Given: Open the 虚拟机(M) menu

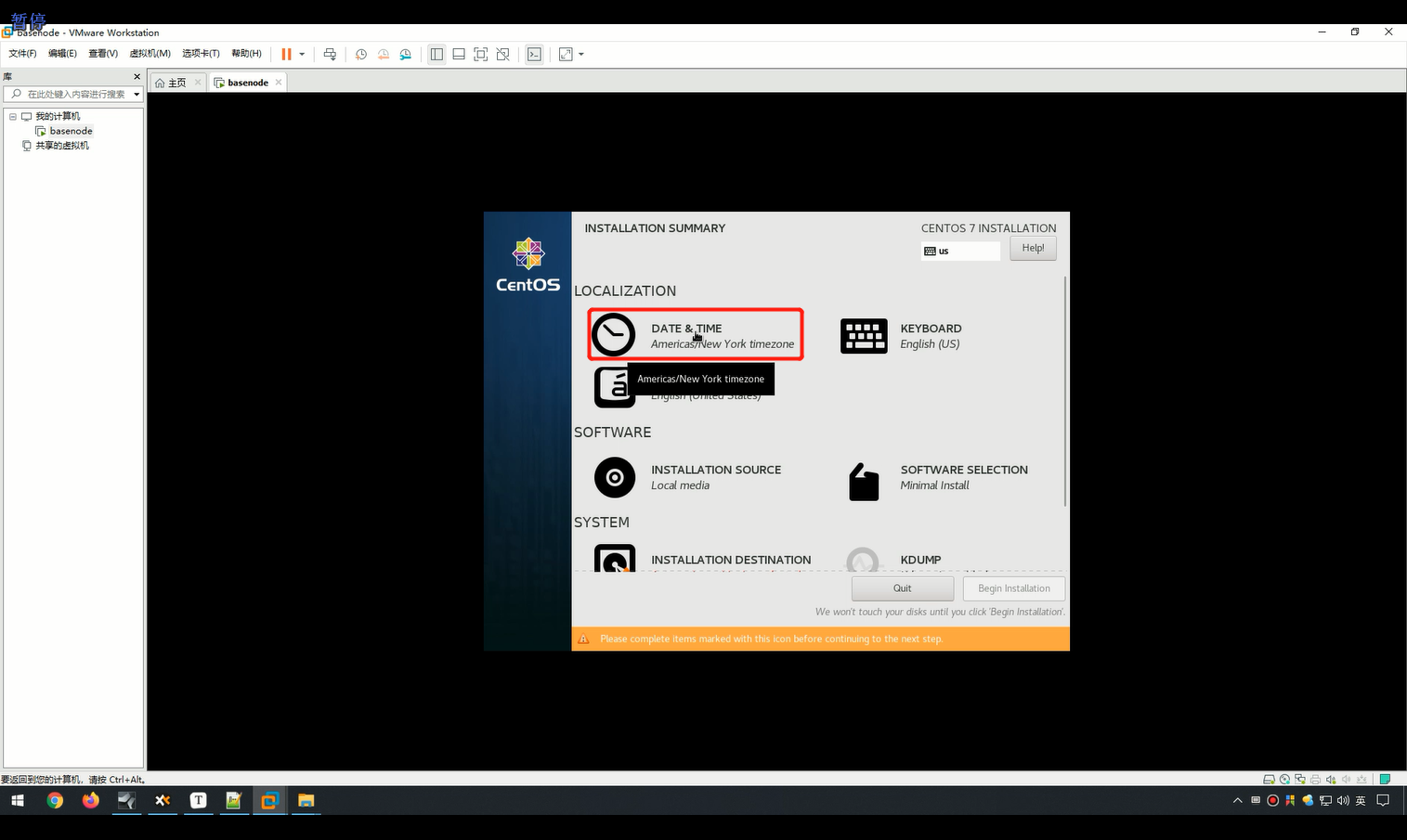Looking at the screenshot, I should pos(150,54).
